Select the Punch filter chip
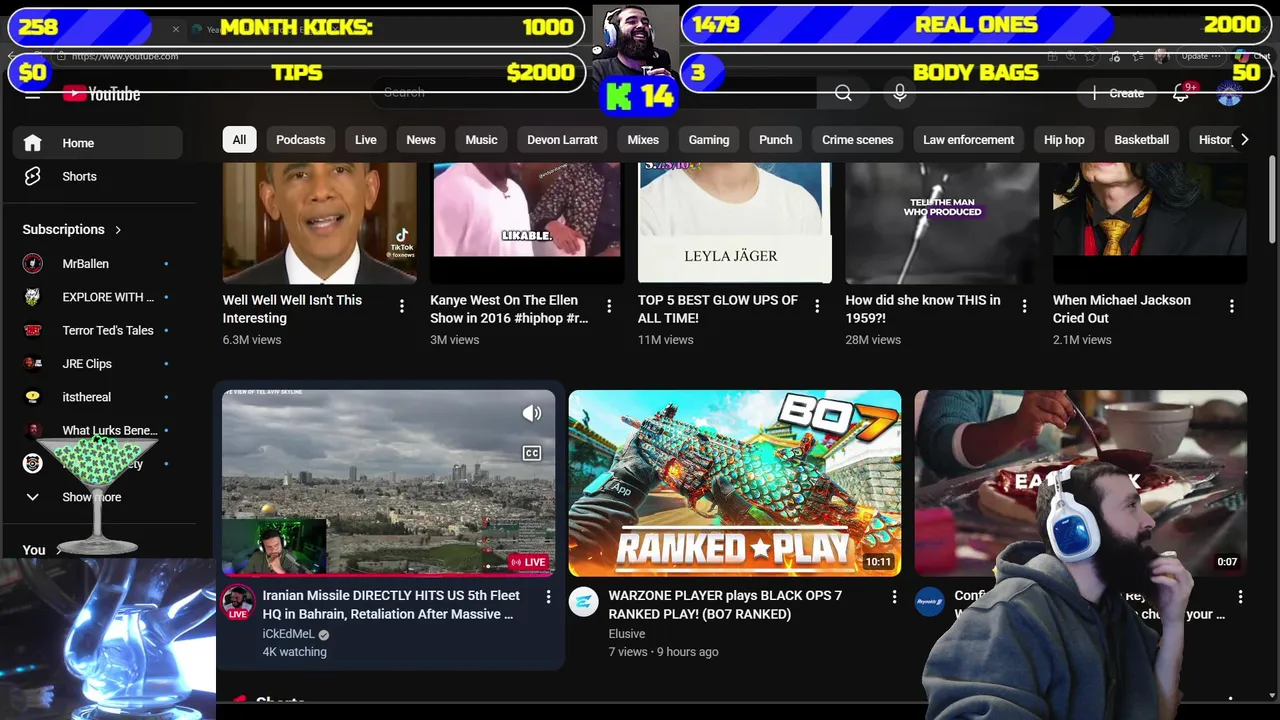 [x=775, y=140]
